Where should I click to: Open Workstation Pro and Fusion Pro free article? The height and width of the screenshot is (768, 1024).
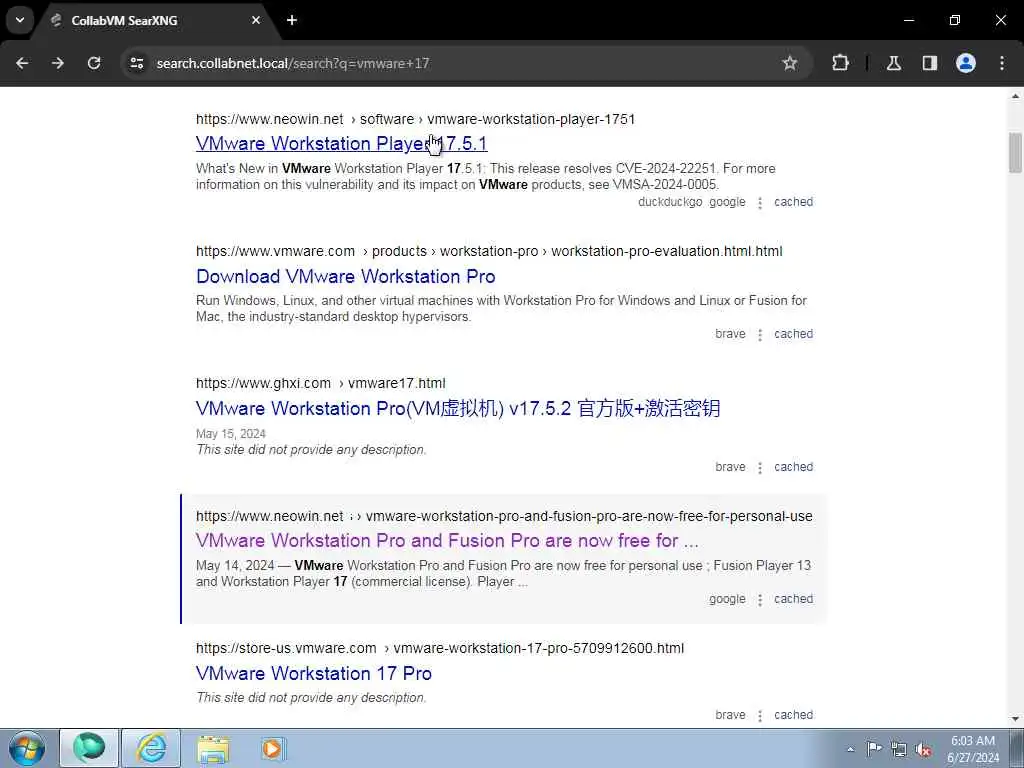click(447, 541)
